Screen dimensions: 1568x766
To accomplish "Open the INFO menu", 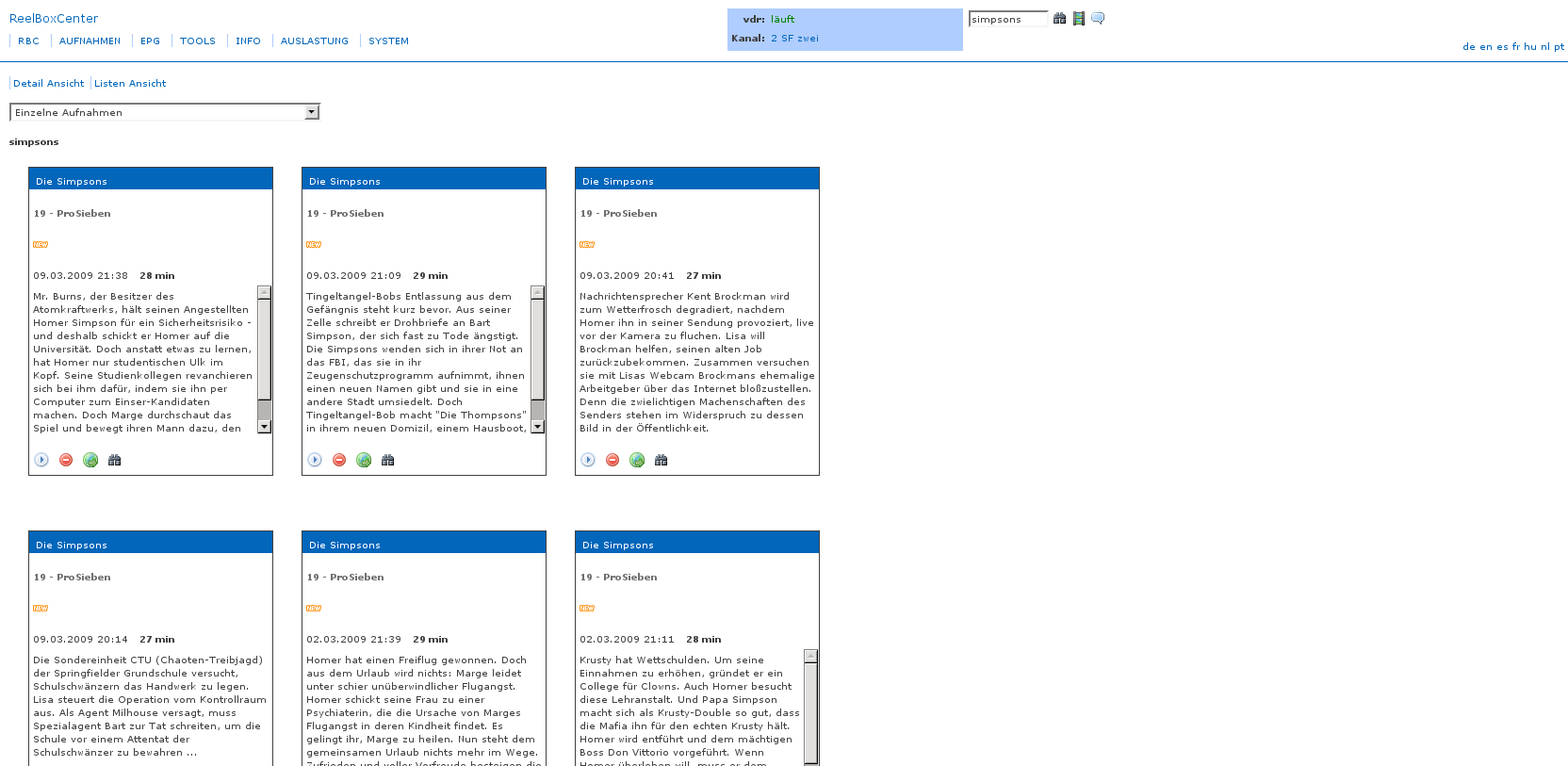I will point(248,41).
